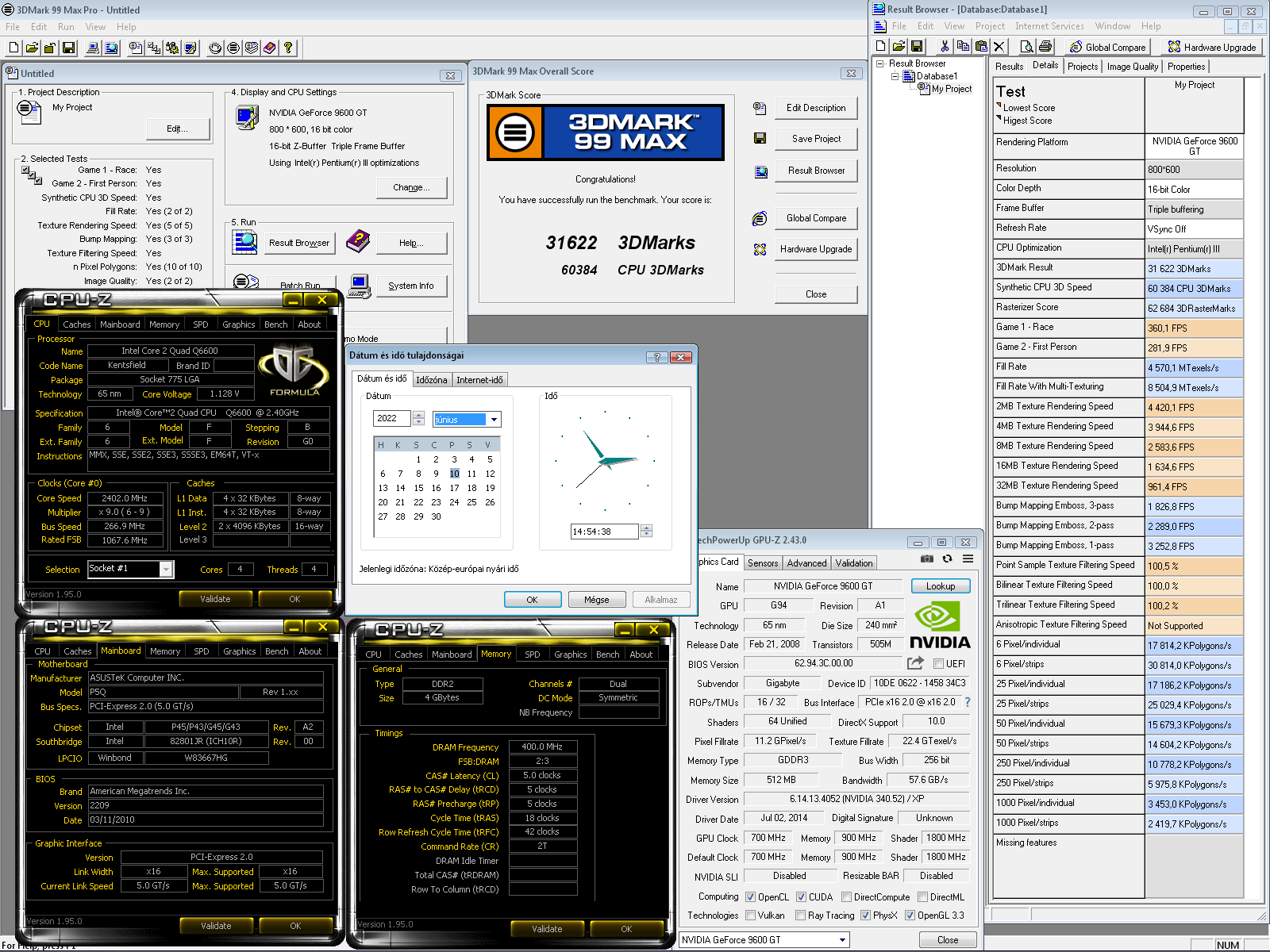Click the time spinner arrows beside 14:54:38
1270x952 pixels.
click(646, 531)
